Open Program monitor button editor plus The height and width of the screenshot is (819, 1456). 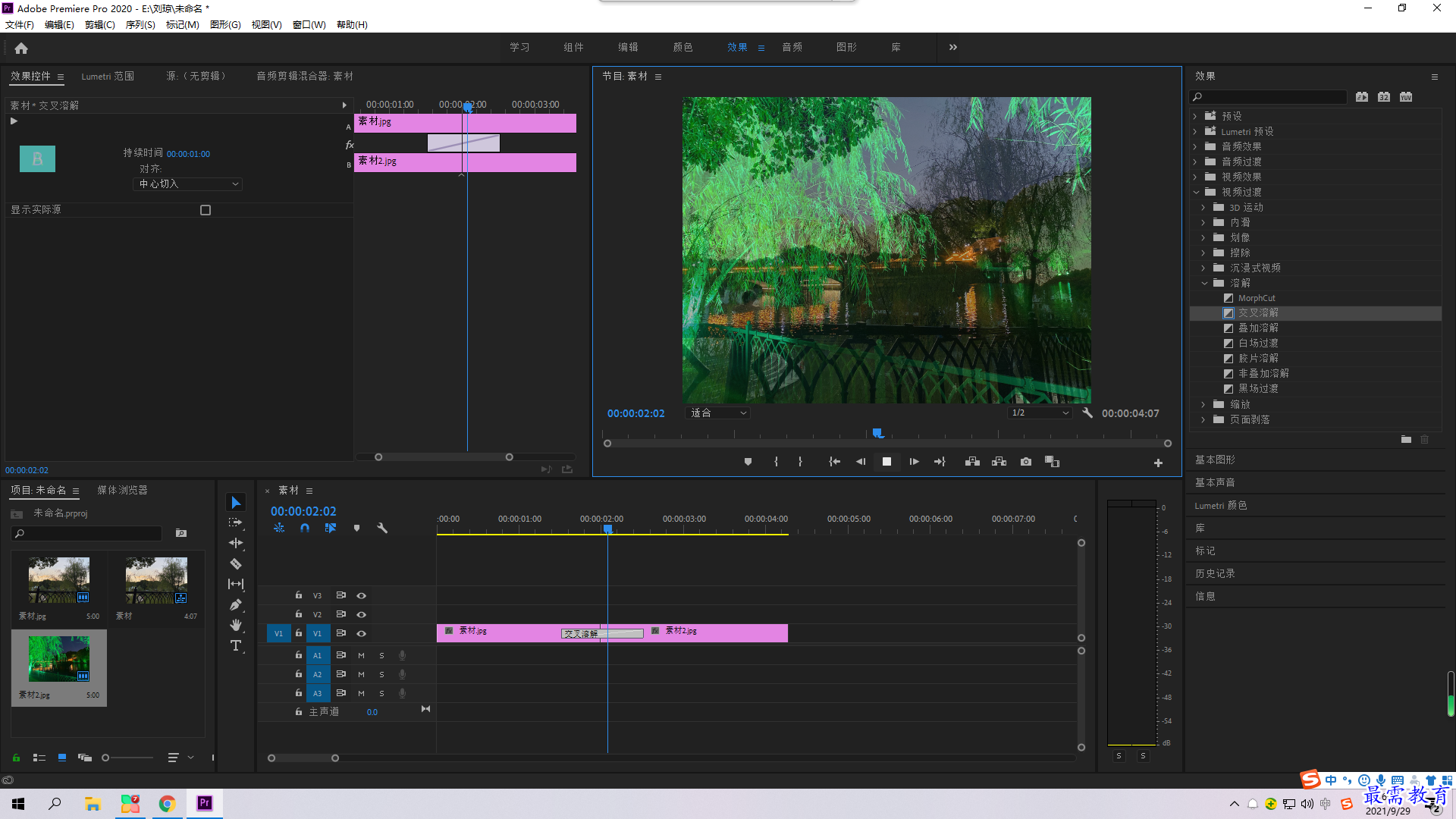tap(1158, 463)
